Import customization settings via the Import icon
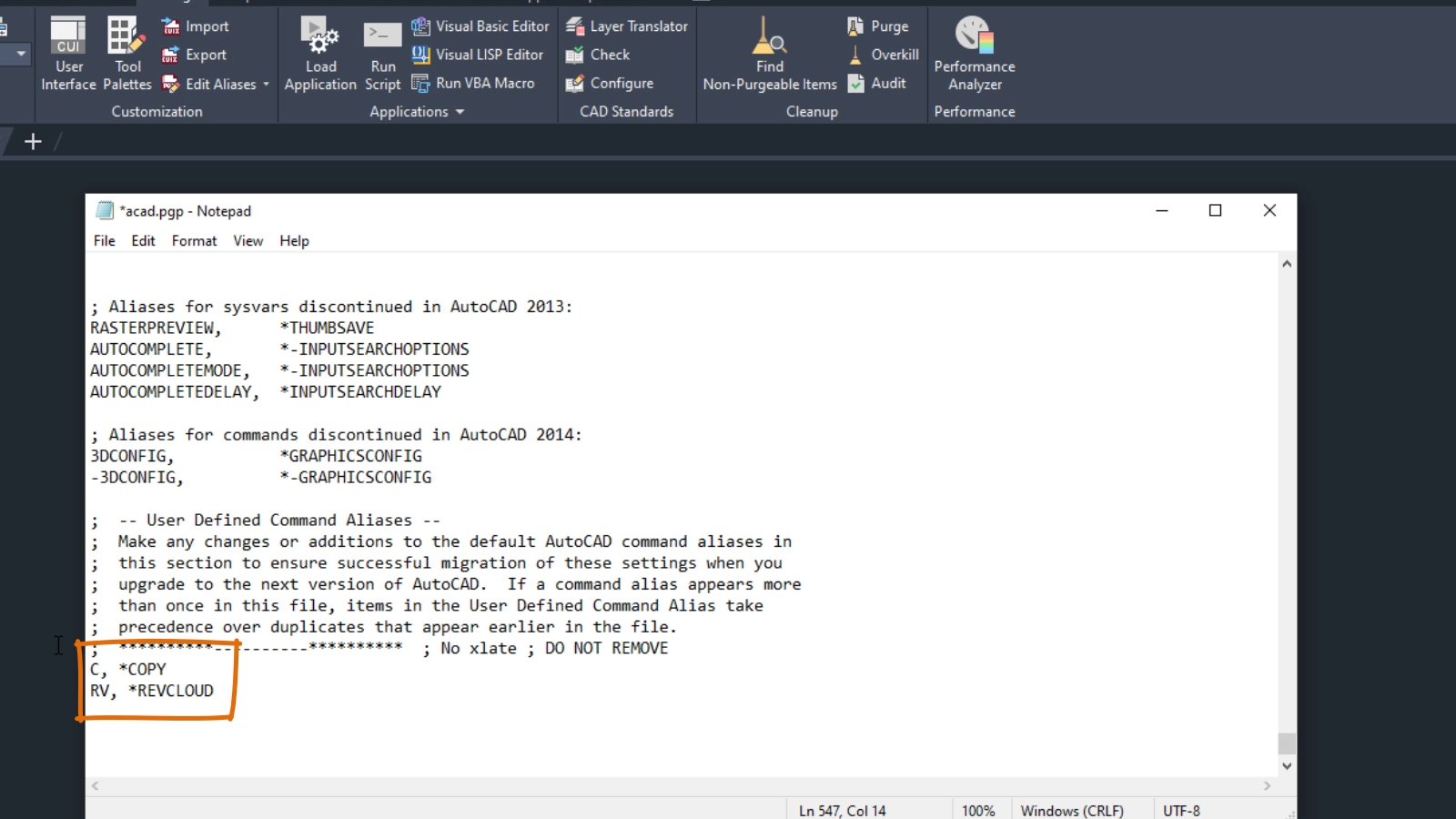The image size is (1456, 819). click(194, 25)
